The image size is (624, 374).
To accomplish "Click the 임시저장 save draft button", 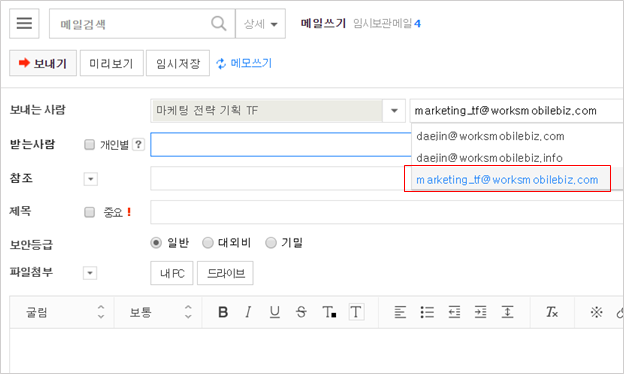I will coord(178,63).
